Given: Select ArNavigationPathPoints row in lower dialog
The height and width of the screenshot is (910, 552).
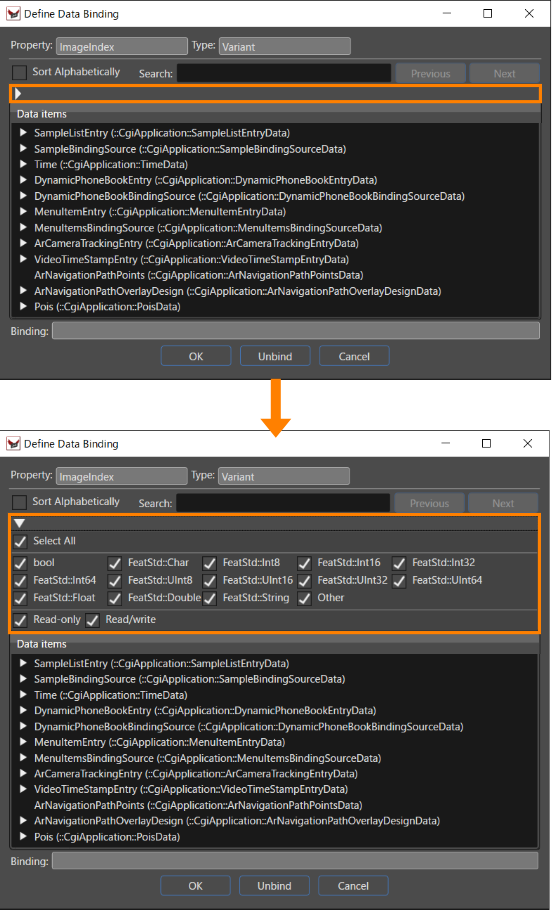Looking at the screenshot, I should (x=198, y=806).
